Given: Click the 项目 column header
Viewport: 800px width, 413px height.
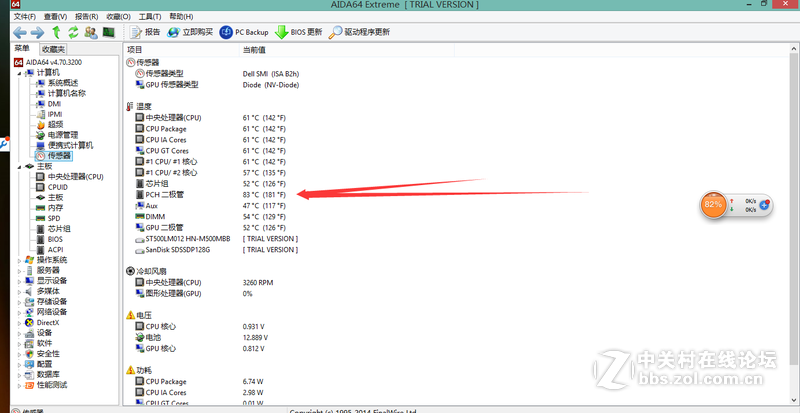Looking at the screenshot, I should [x=182, y=50].
